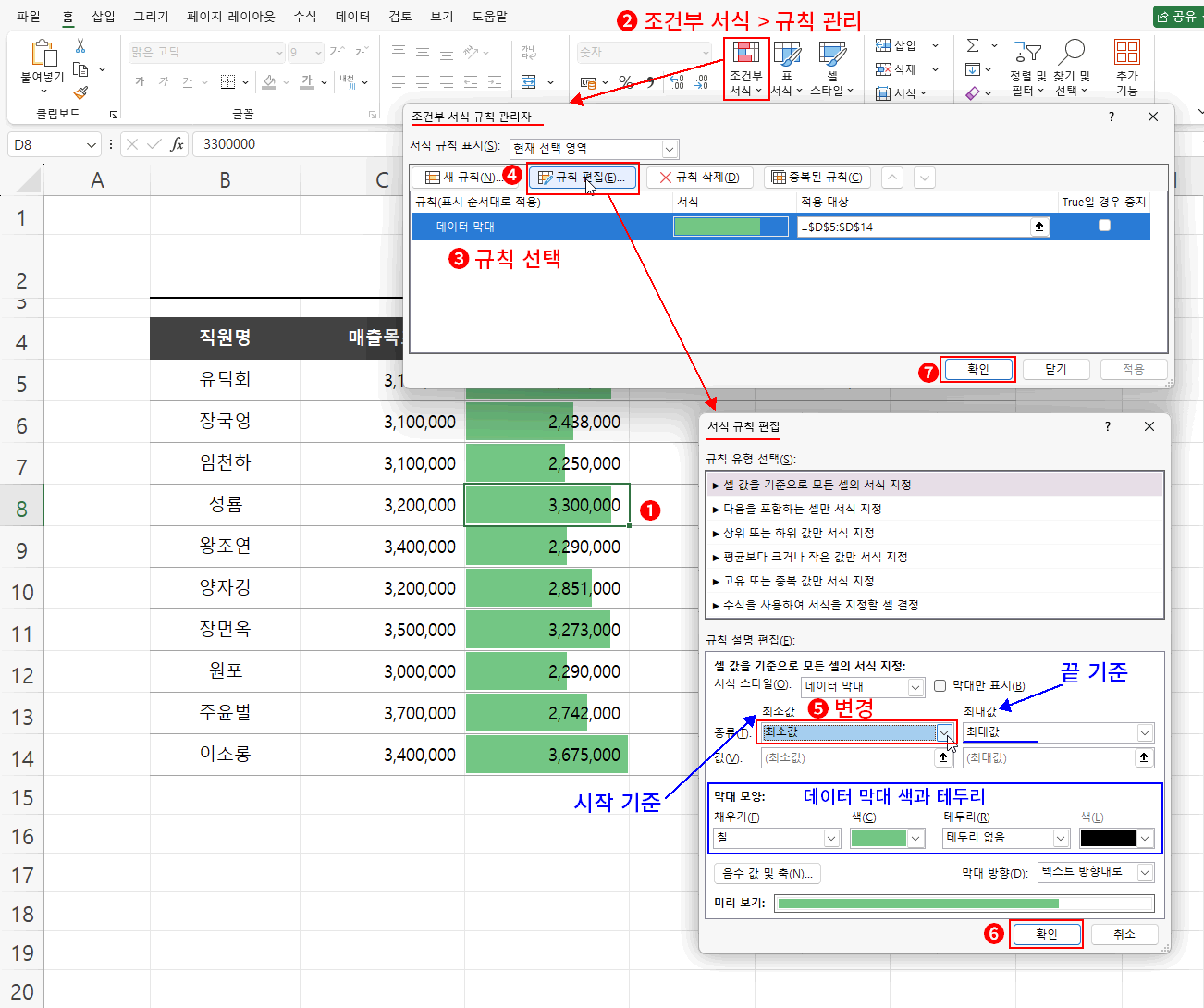Click the 규칙 편집 button

pyautogui.click(x=583, y=178)
